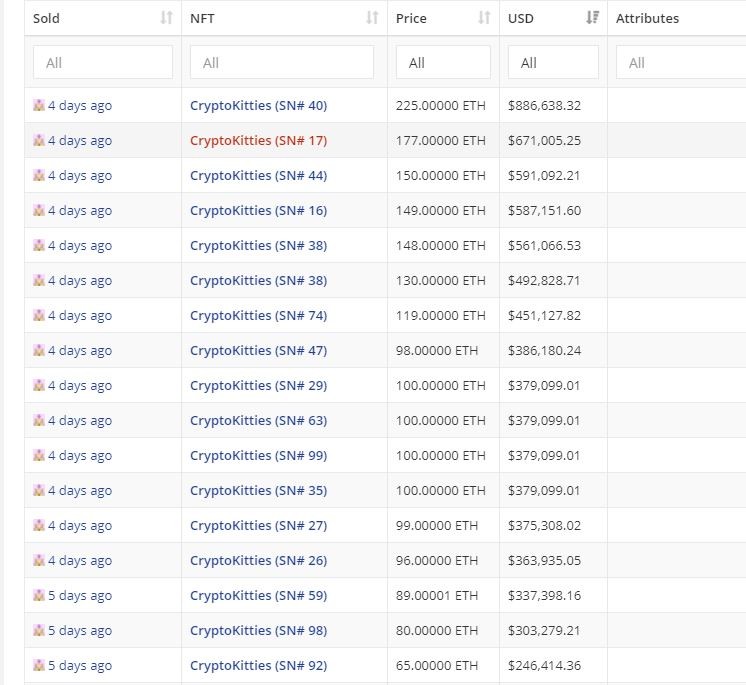Open the USD column filter box
Image resolution: width=746 pixels, height=685 pixels.
click(x=553, y=62)
